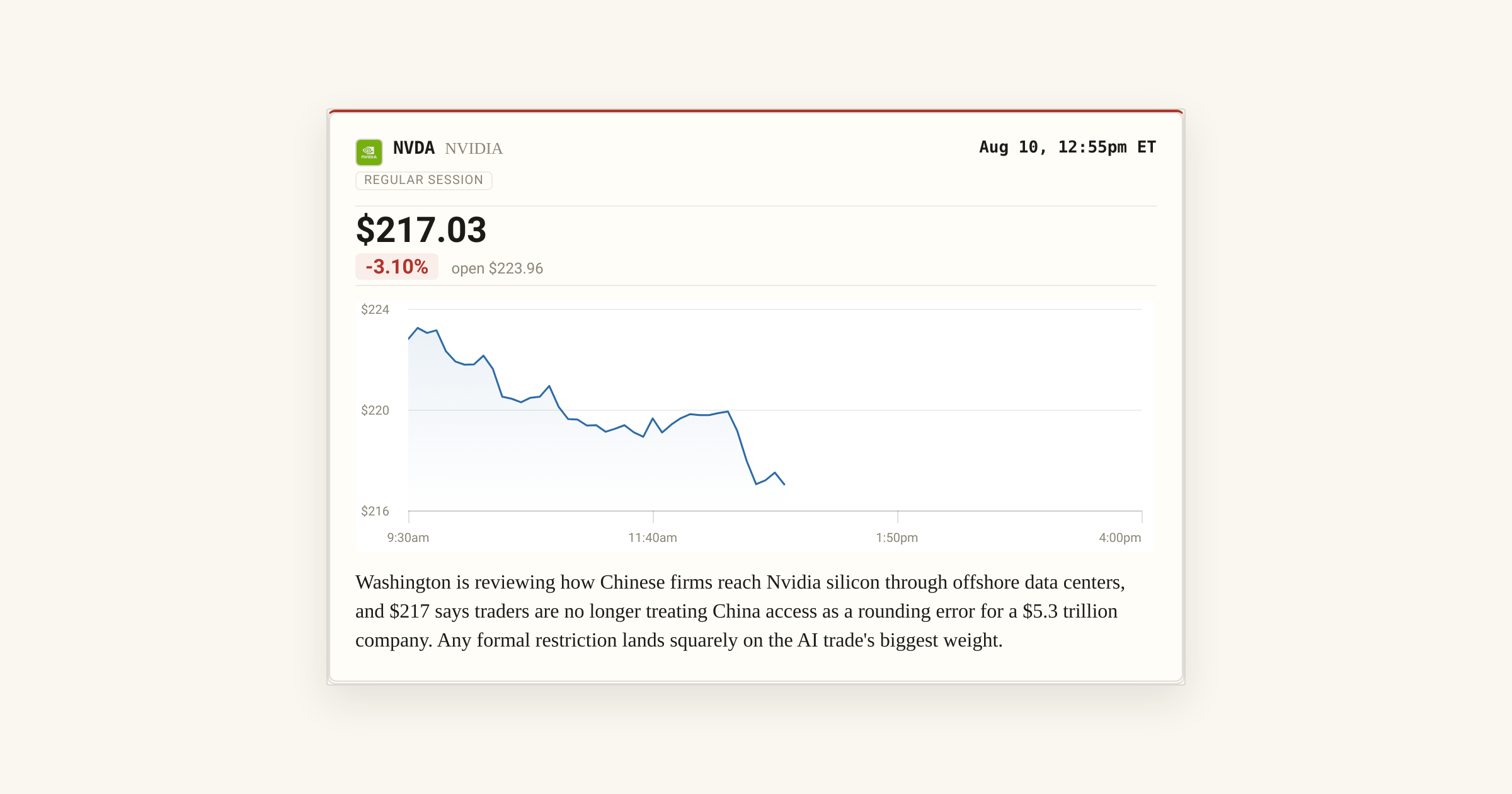This screenshot has height=794, width=1512.
Task: Click the red accent bar atop the card
Action: click(x=756, y=112)
